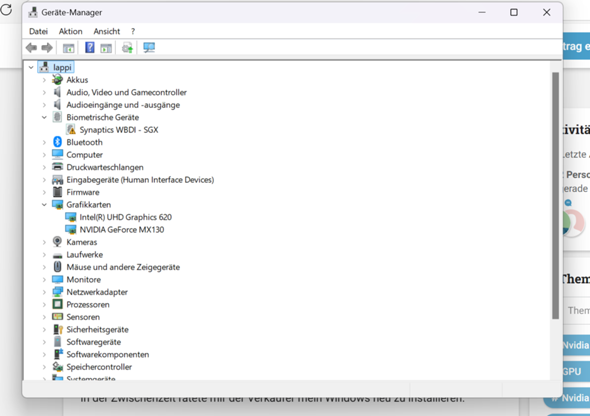This screenshot has height=416, width=590.
Task: Click the Intel(R) UHD Graphics 620 icon
Action: pyautogui.click(x=71, y=217)
